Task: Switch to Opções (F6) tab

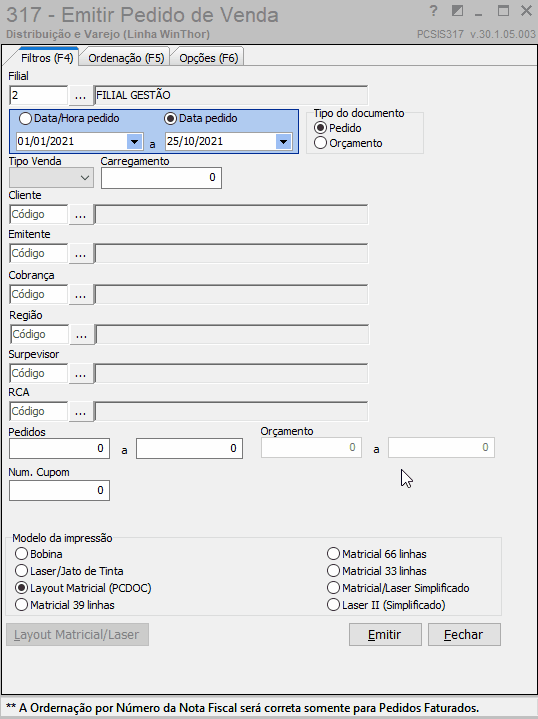Action: [208, 58]
